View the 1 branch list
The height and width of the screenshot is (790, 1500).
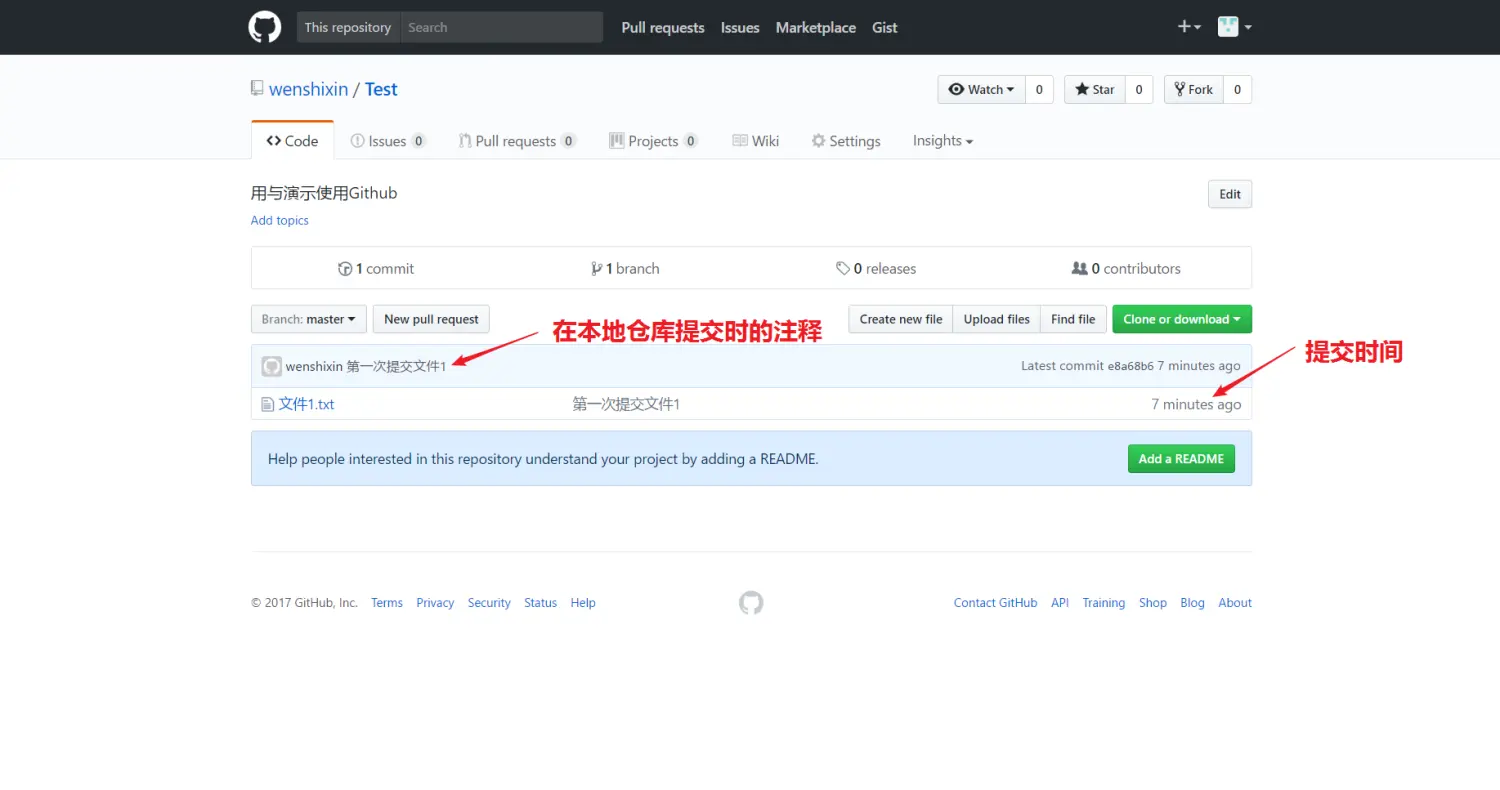click(625, 268)
